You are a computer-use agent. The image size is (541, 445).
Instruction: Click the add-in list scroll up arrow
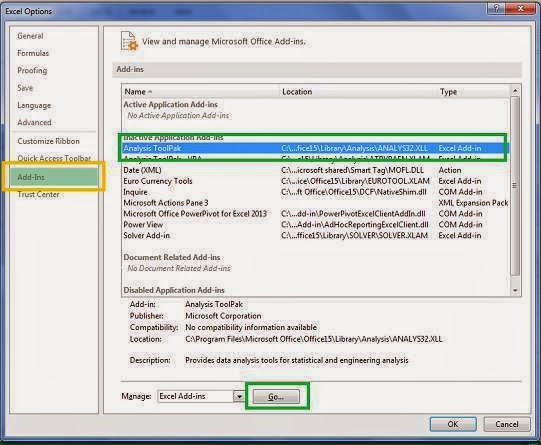click(515, 91)
